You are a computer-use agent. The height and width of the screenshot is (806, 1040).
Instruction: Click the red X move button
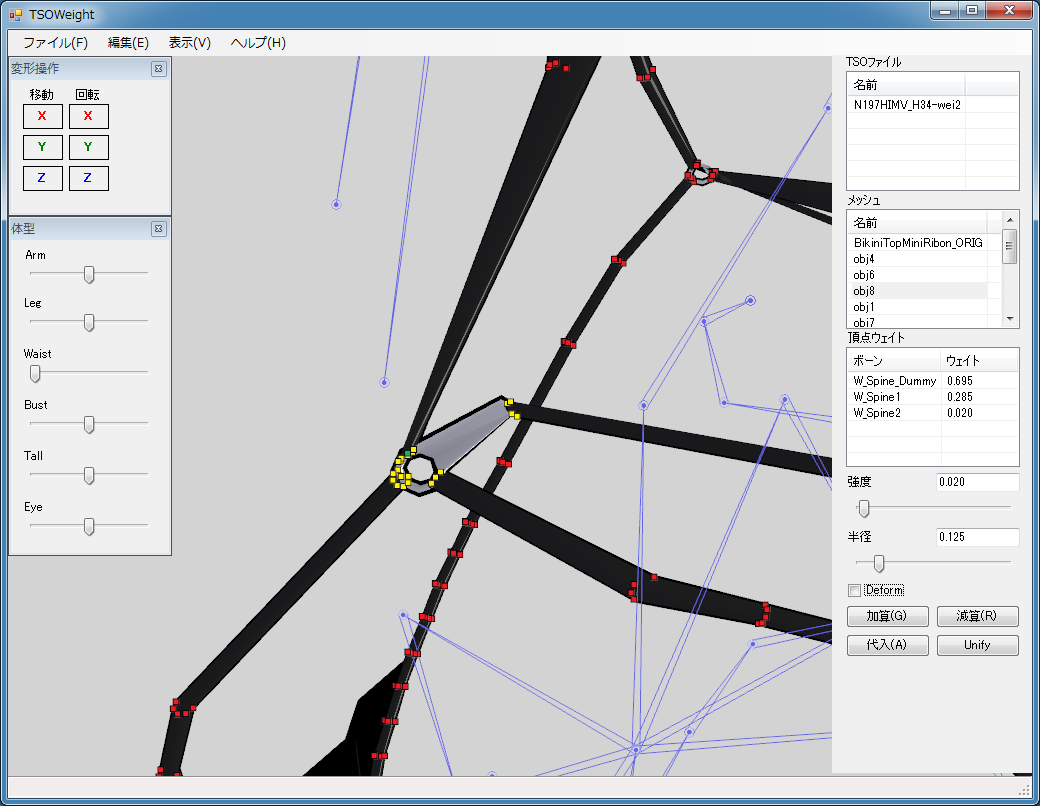[x=42, y=116]
